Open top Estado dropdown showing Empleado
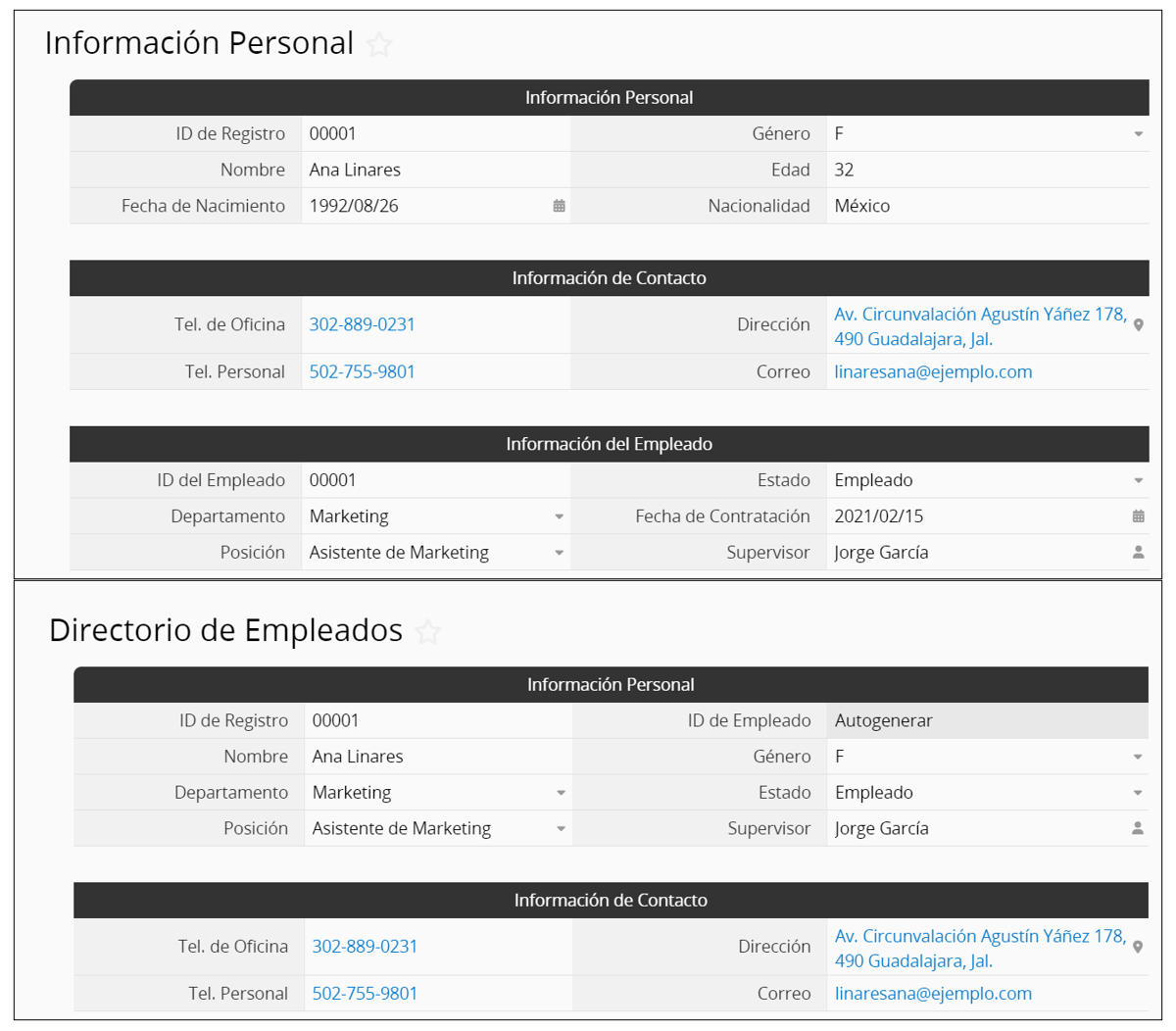 pyautogui.click(x=1138, y=481)
